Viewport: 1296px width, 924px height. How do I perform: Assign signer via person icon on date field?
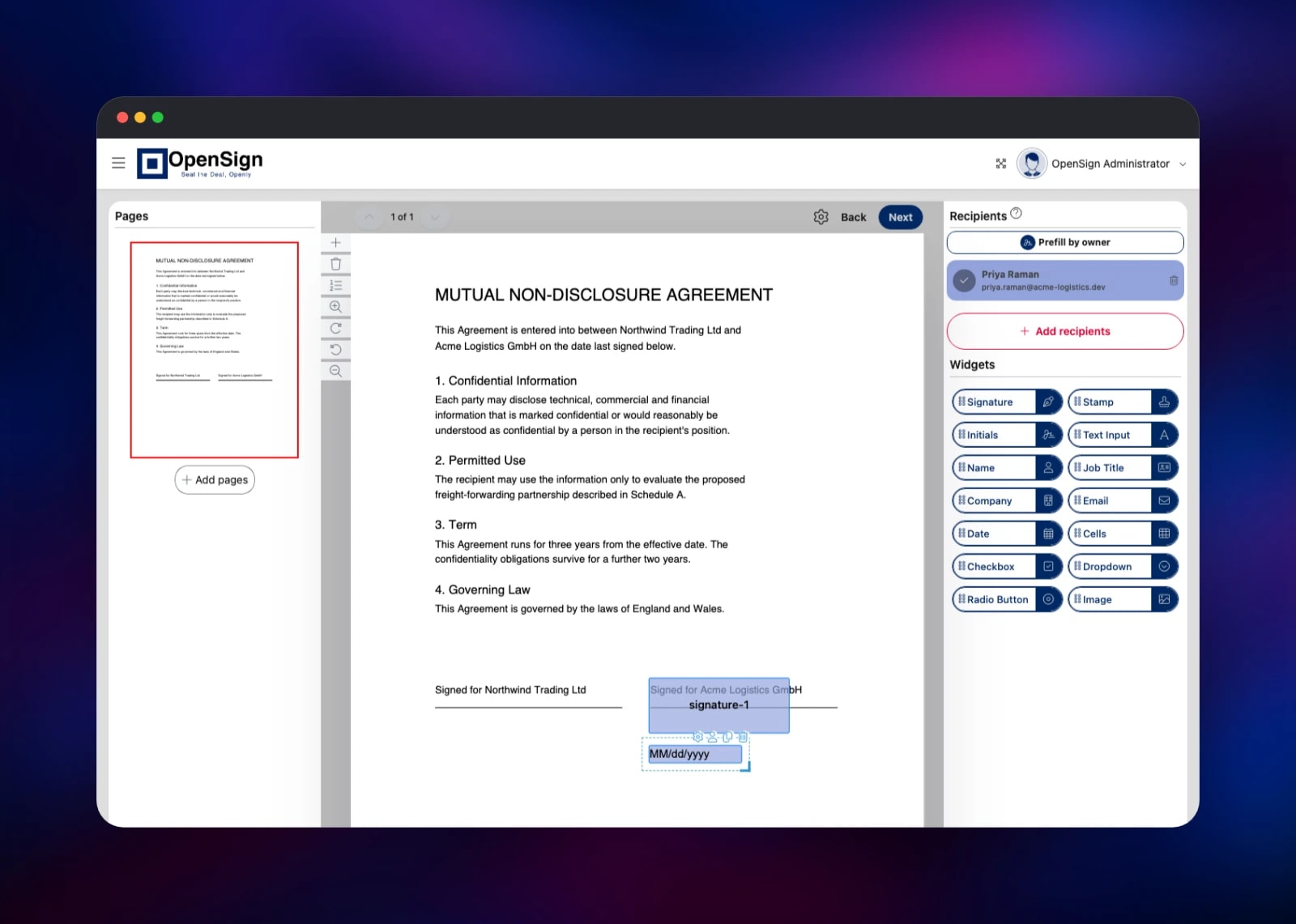point(713,737)
